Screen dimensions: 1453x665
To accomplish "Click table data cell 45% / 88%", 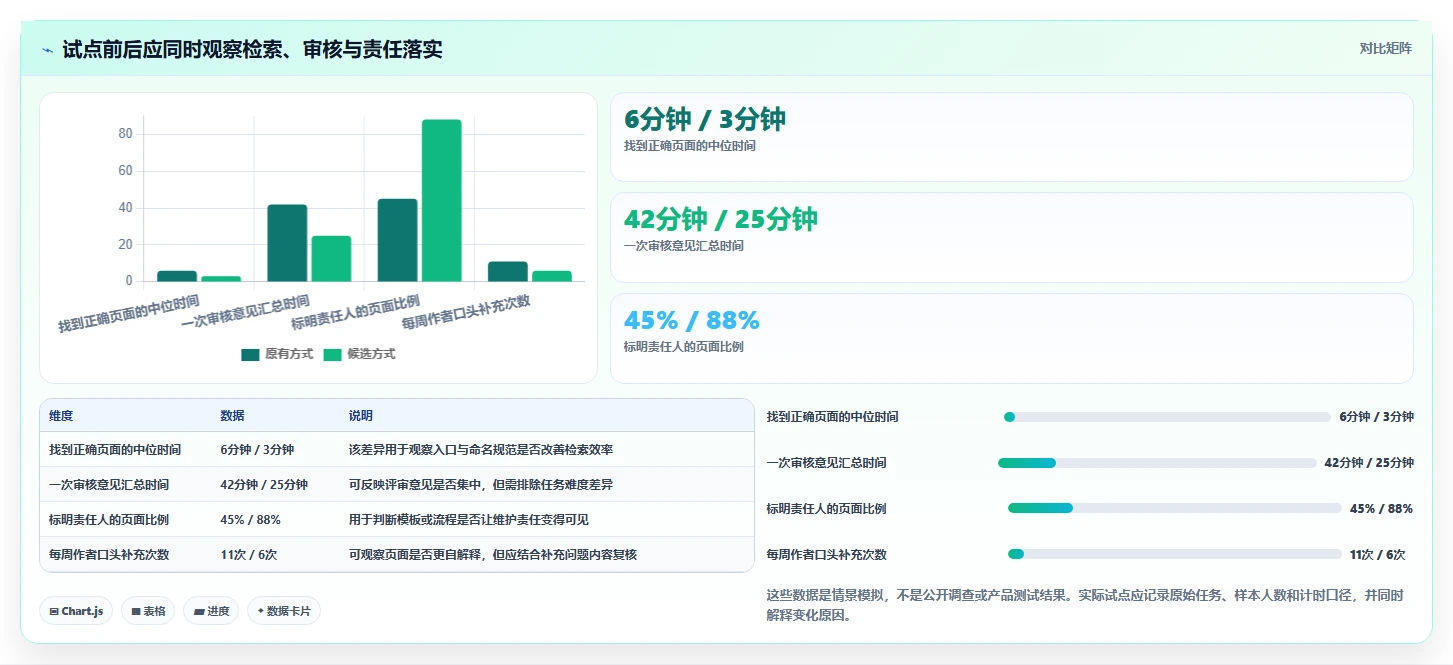I will [x=251, y=520].
